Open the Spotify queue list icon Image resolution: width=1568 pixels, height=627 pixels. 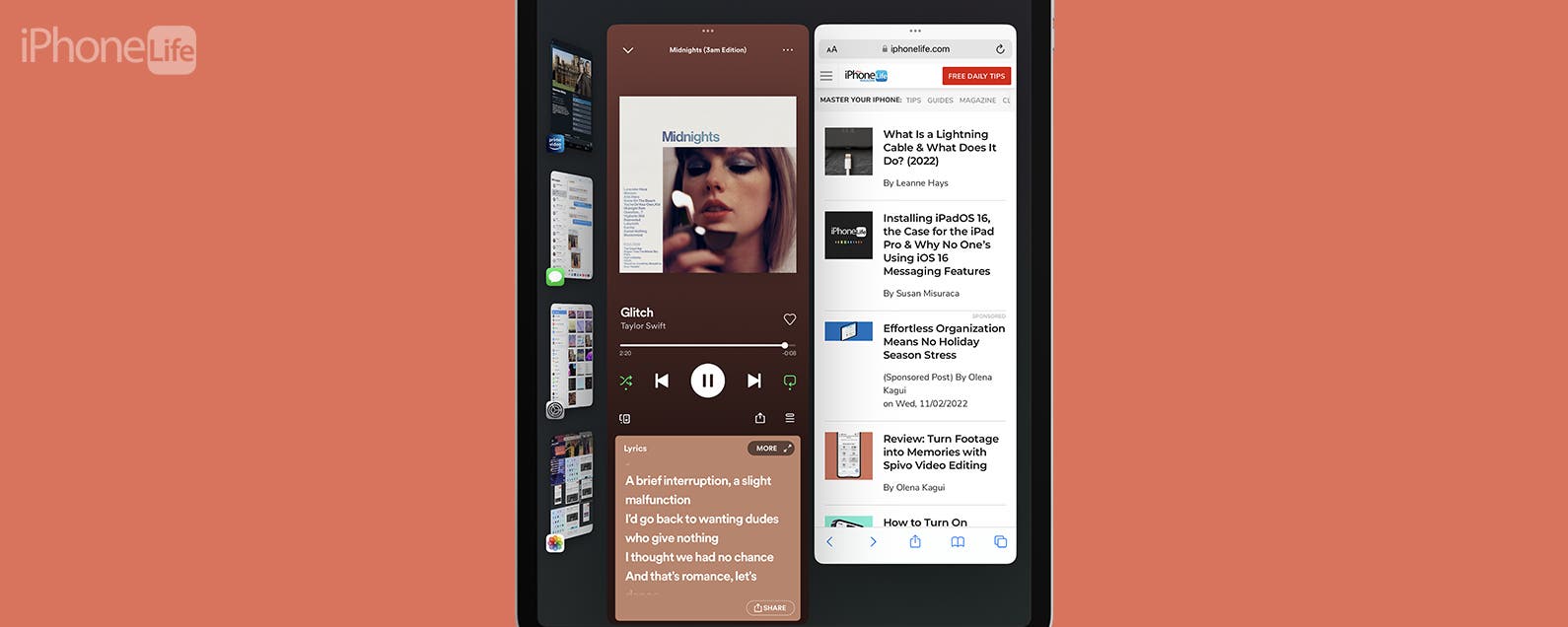pos(789,418)
